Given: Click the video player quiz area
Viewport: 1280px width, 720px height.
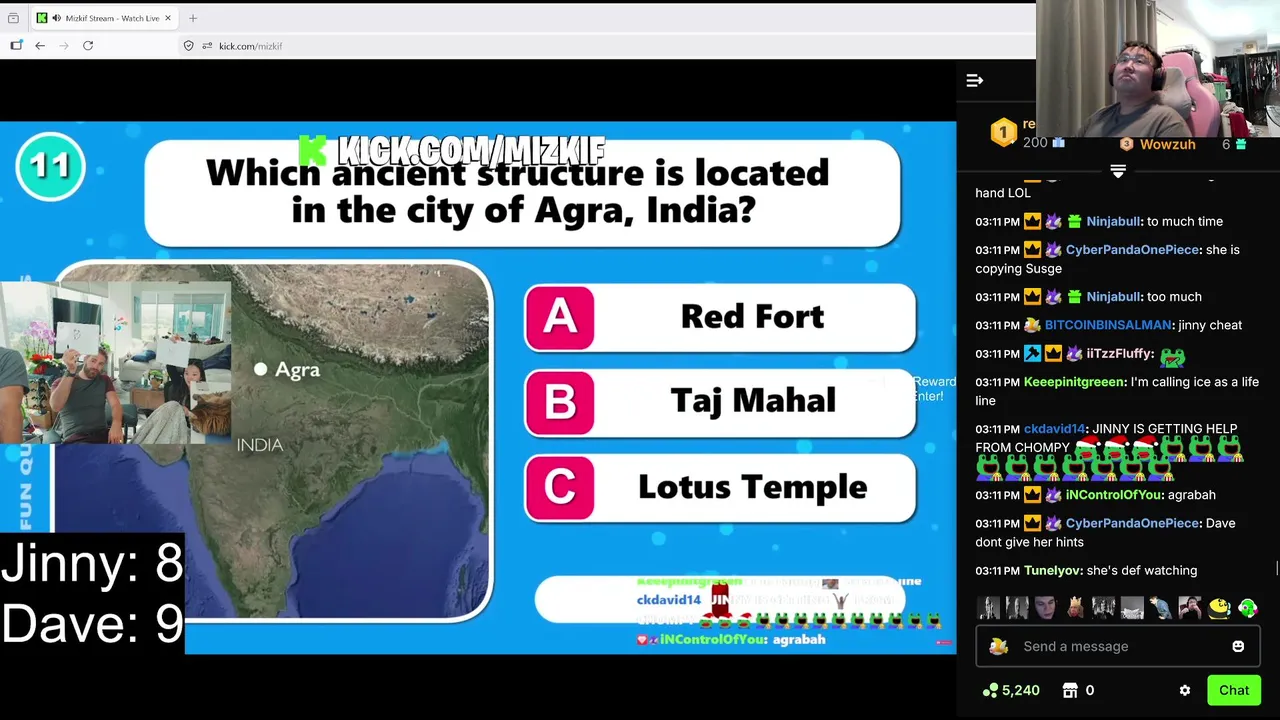Looking at the screenshot, I should coord(478,388).
